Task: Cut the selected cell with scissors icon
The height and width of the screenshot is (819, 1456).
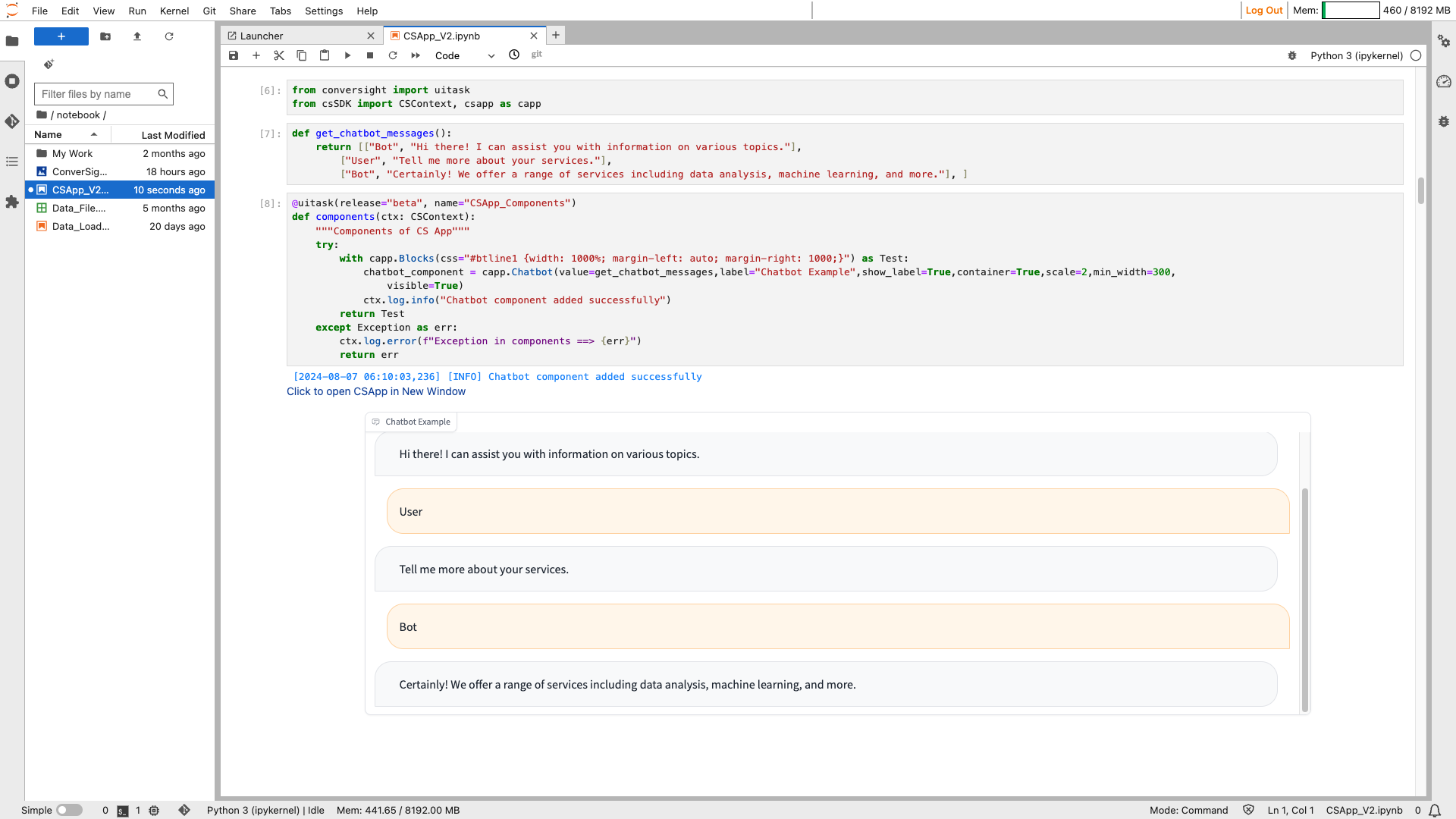Action: tap(279, 55)
